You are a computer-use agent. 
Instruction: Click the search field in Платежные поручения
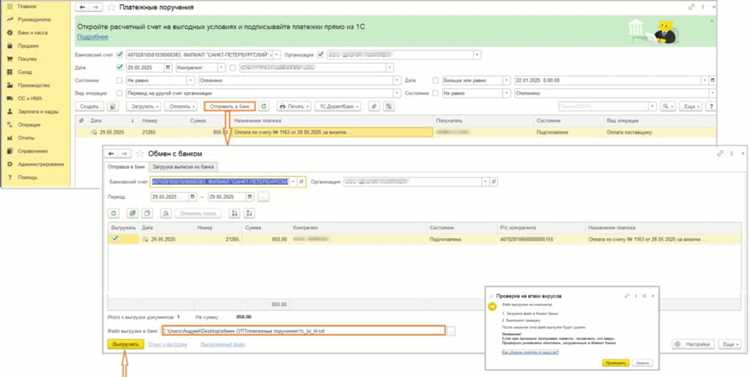tap(604, 106)
